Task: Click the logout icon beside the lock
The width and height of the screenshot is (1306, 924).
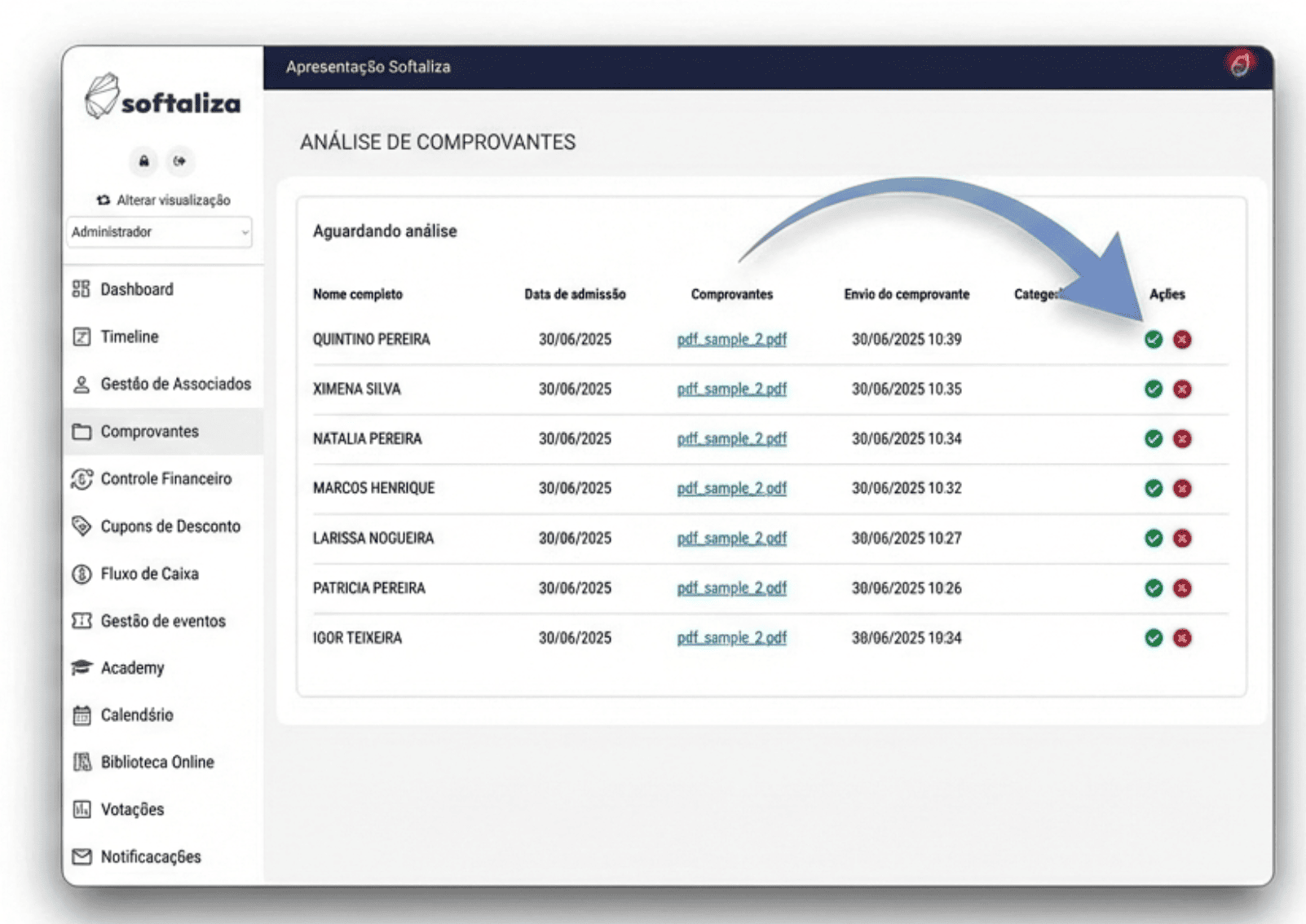Action: click(x=179, y=161)
